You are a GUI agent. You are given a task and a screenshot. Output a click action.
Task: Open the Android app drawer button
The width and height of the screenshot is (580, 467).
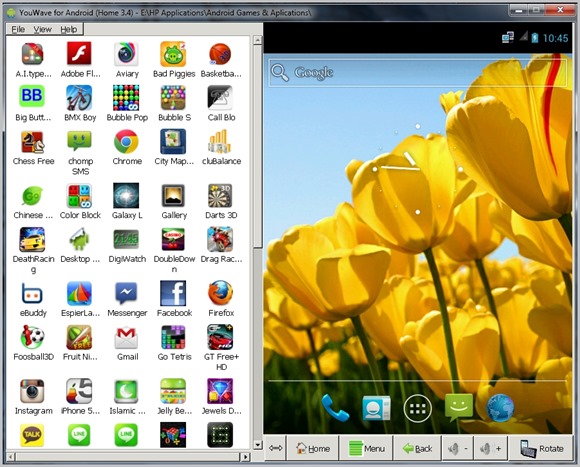pos(418,408)
